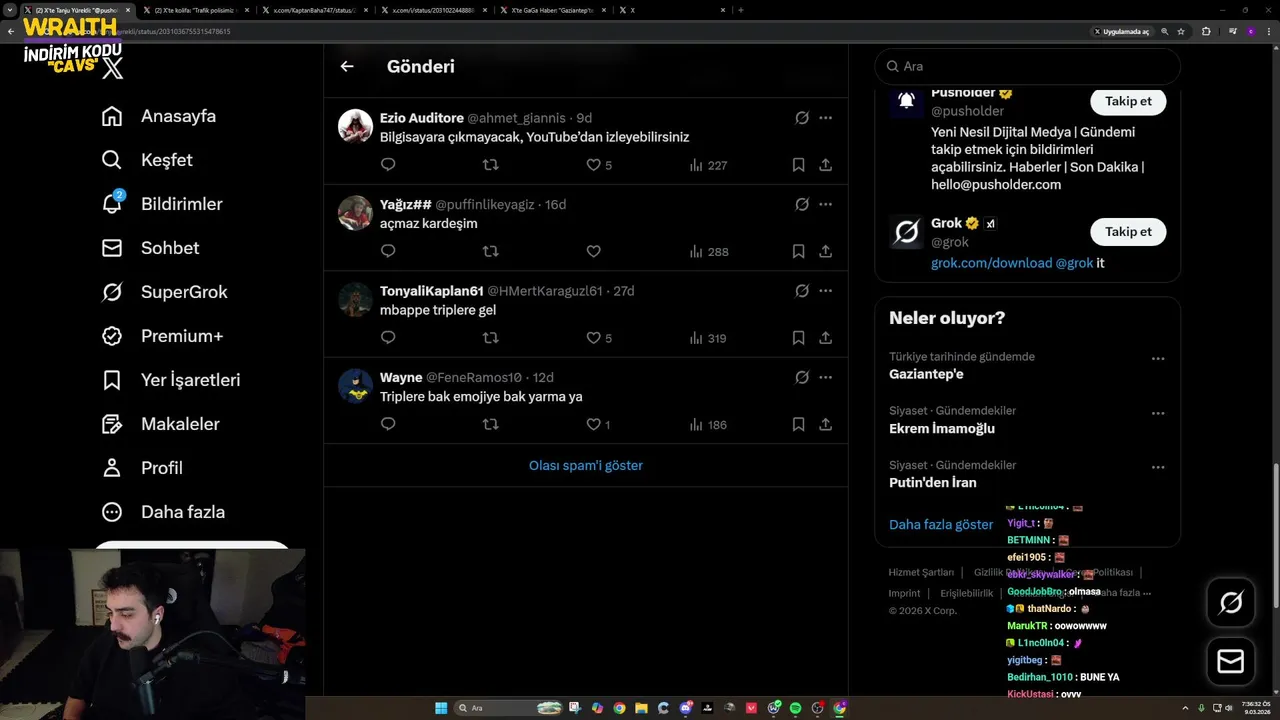The image size is (1280, 720).
Task: Bookmark Wayne's comment
Action: click(x=798, y=425)
